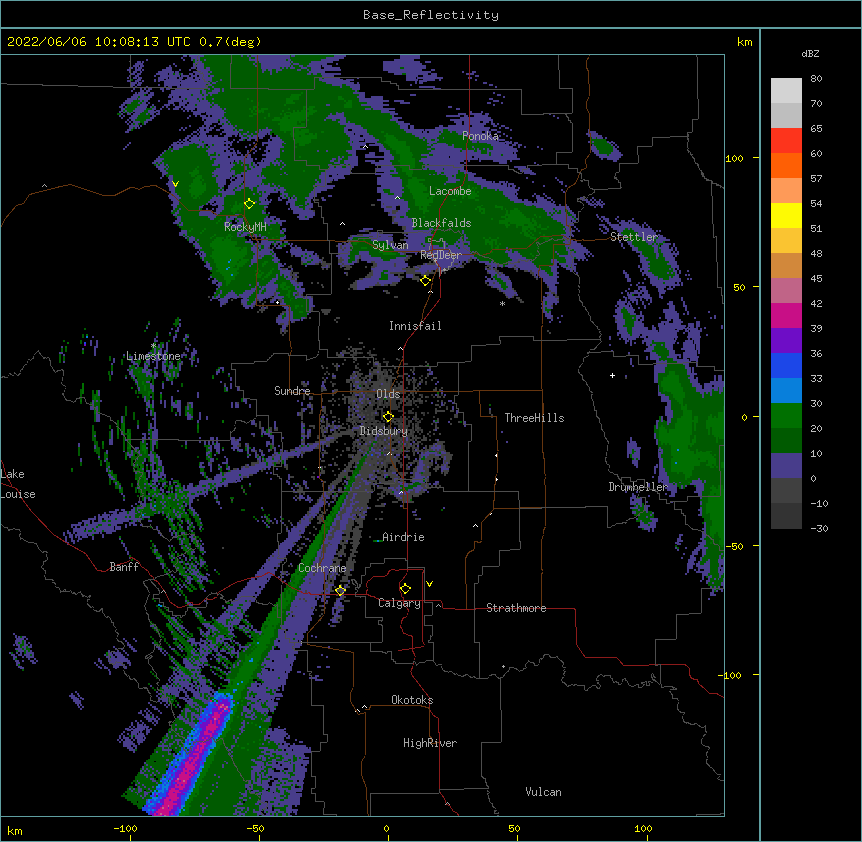Click the -50 tick on bottom km axis
This screenshot has width=862, height=842.
coord(255,828)
